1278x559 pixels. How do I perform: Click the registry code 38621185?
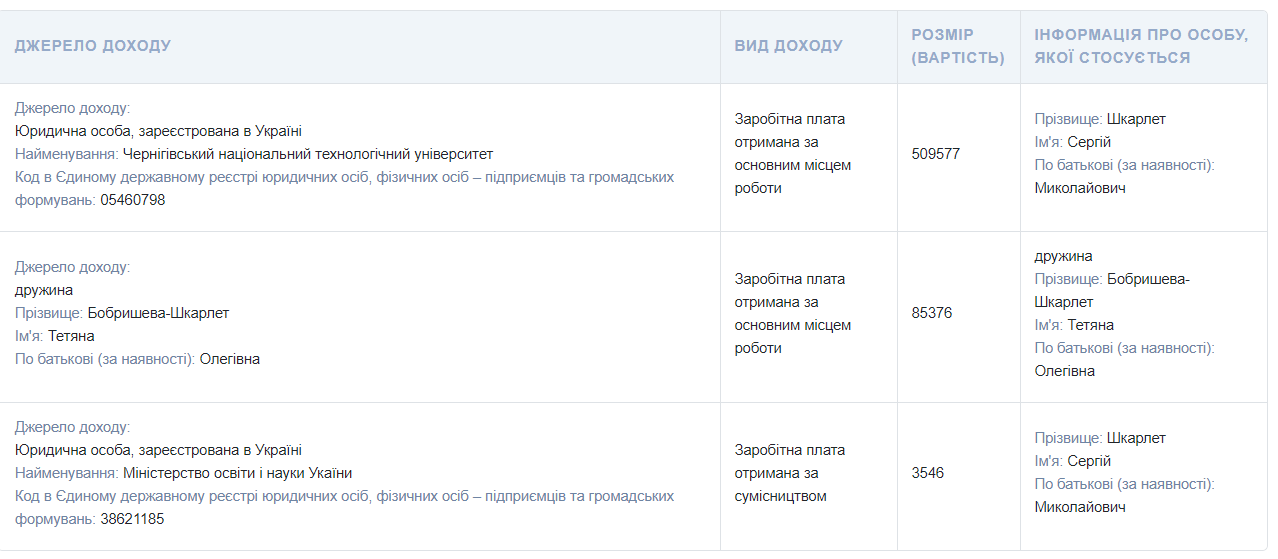point(132,519)
